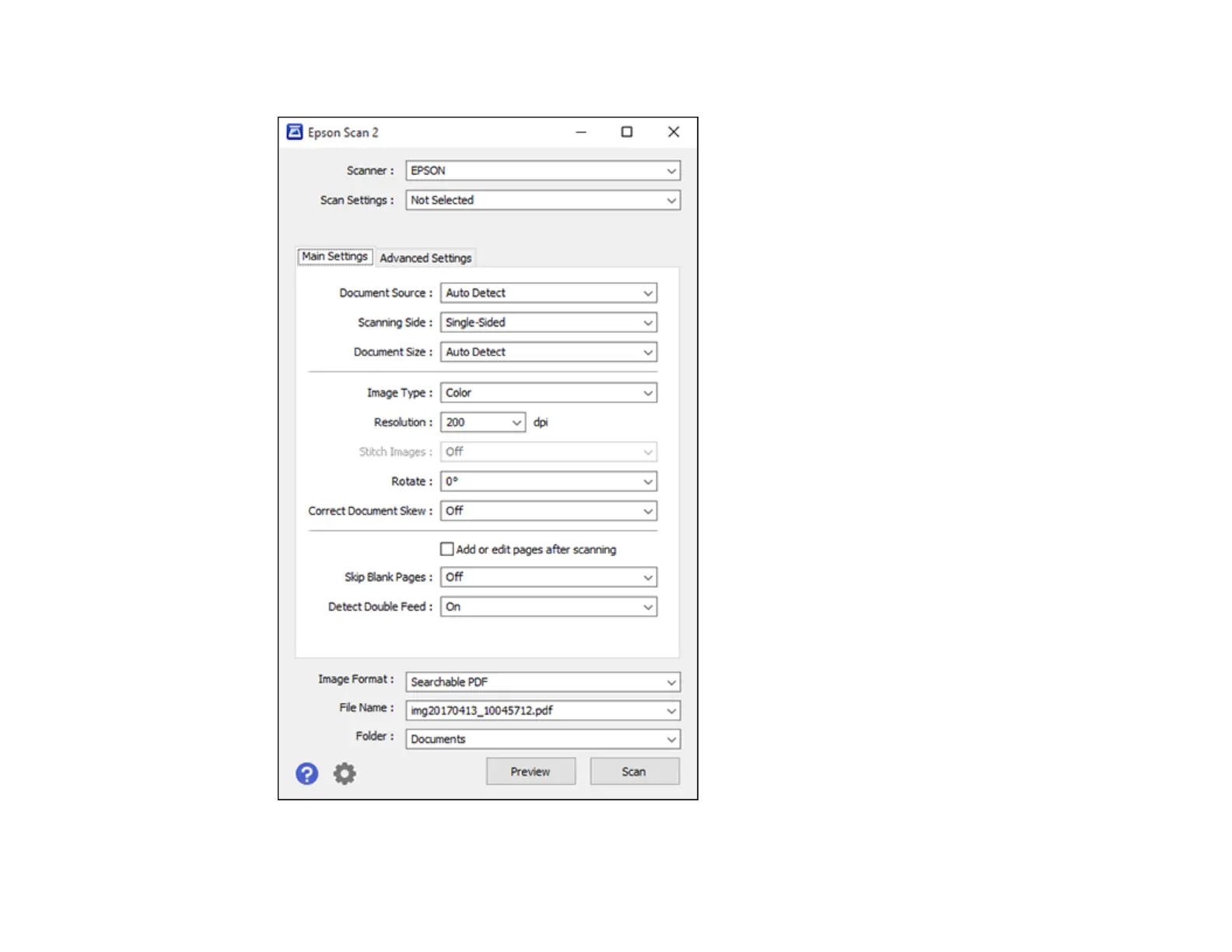Image resolution: width=1232 pixels, height=952 pixels.
Task: Minimize the Epson Scan 2 window
Action: pyautogui.click(x=581, y=132)
